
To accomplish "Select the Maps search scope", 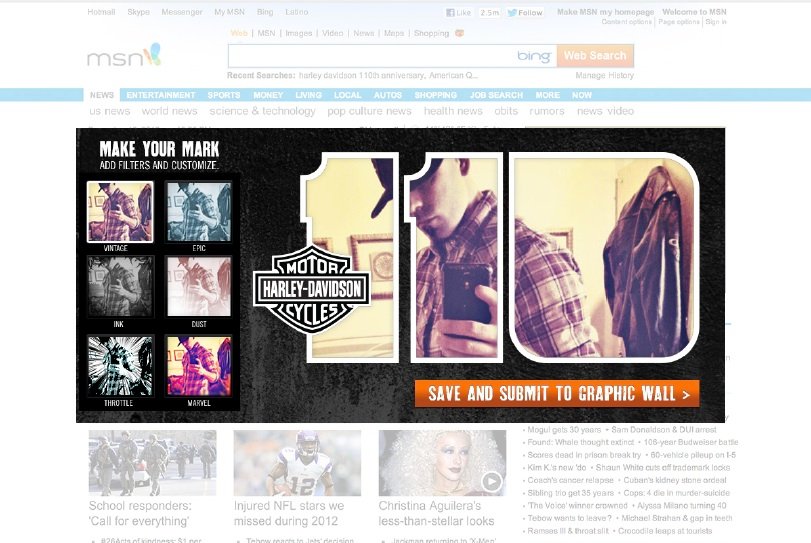I will tap(394, 33).
